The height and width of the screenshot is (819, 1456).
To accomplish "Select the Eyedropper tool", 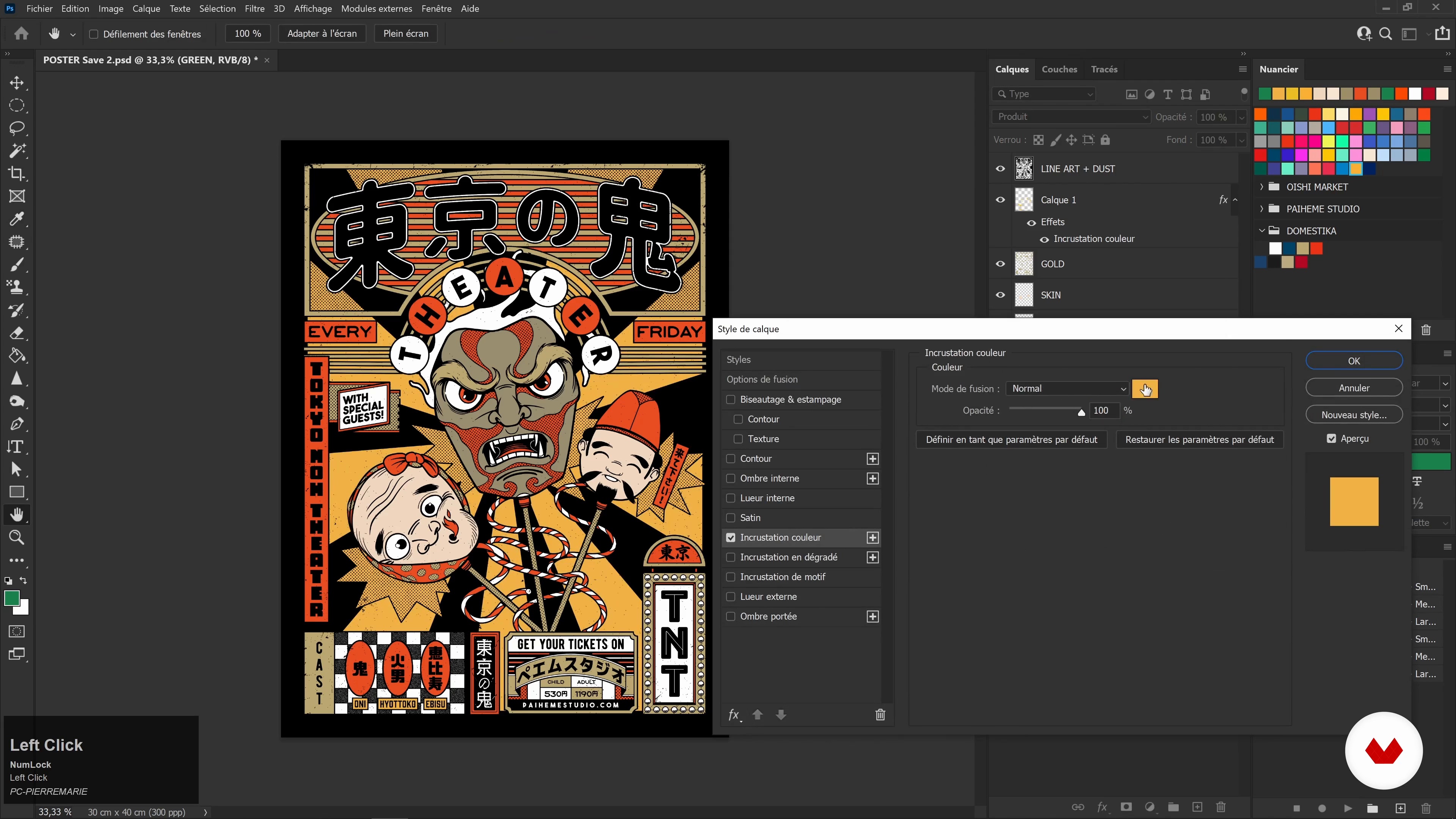I will [x=16, y=219].
